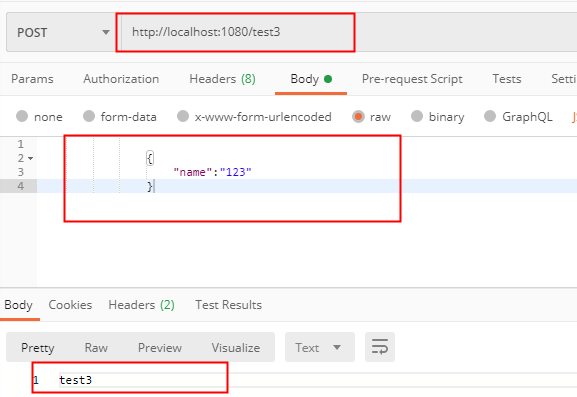577x397 pixels.
Task: Select form-data body type
Action: pyautogui.click(x=120, y=117)
